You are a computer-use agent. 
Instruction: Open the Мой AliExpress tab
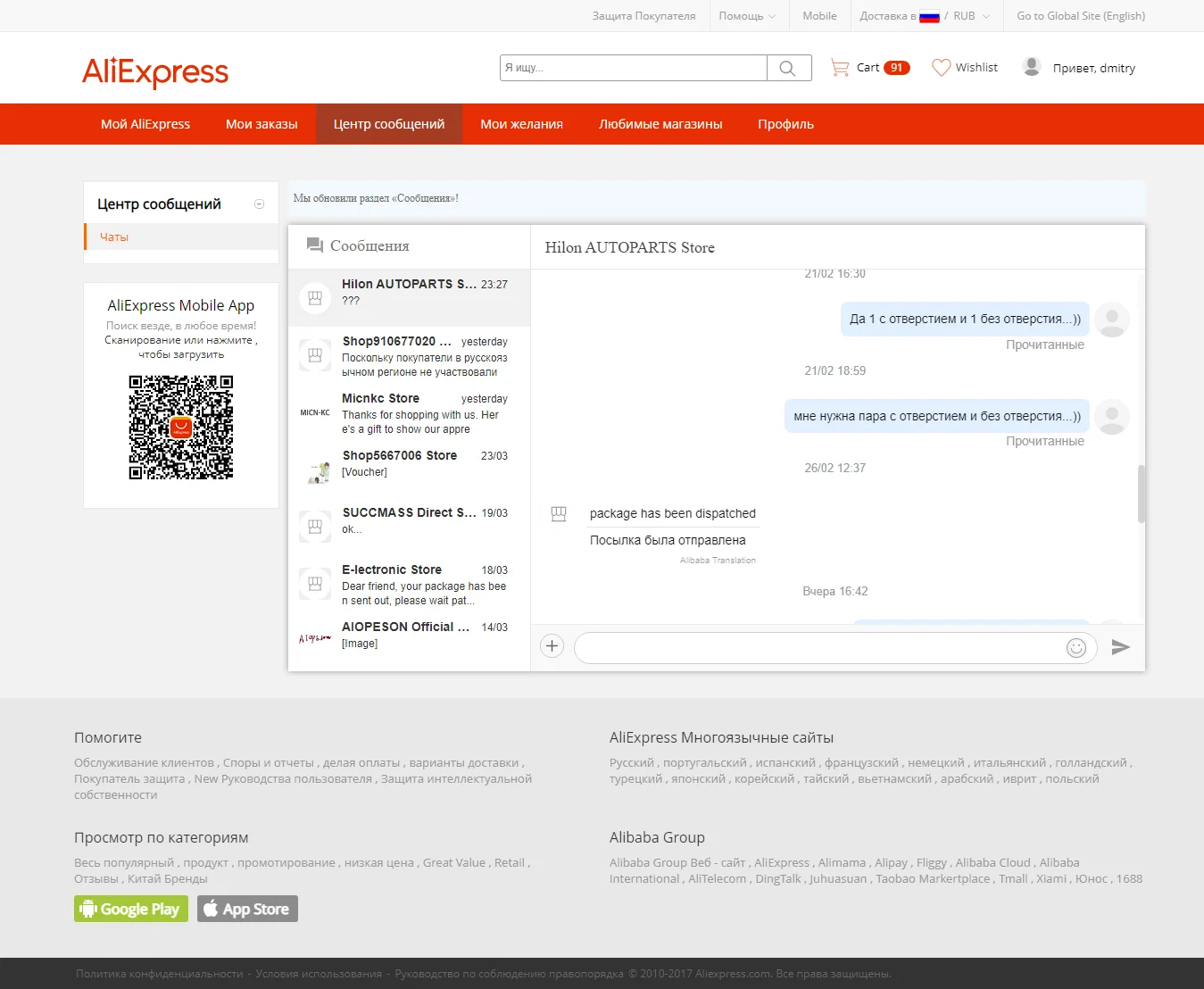[145, 124]
